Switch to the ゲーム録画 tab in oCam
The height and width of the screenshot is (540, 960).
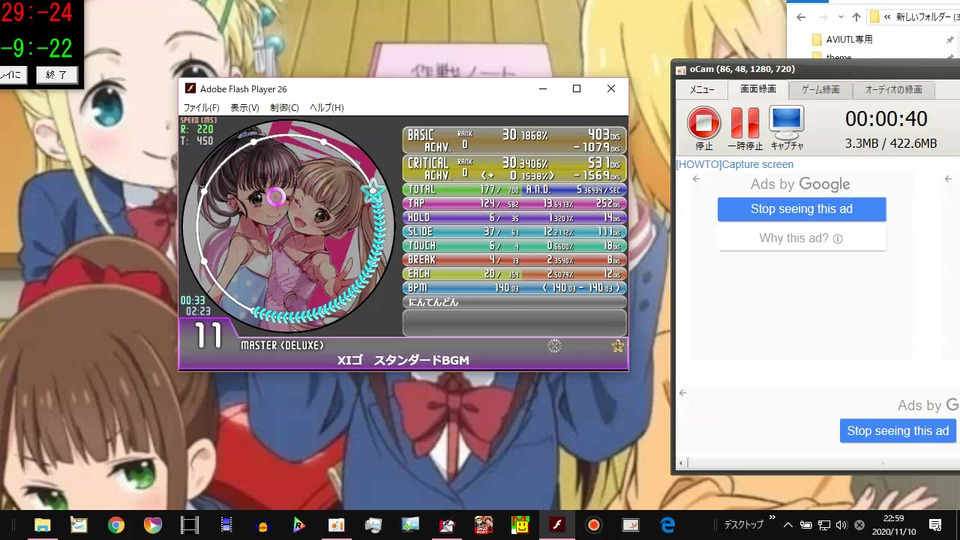tap(820, 89)
